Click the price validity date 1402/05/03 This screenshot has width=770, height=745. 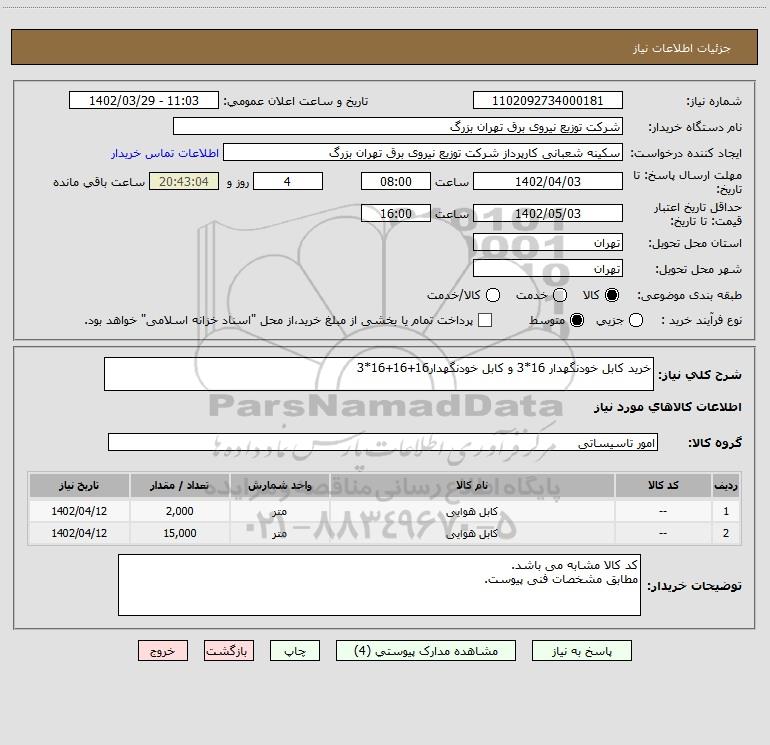[548, 213]
